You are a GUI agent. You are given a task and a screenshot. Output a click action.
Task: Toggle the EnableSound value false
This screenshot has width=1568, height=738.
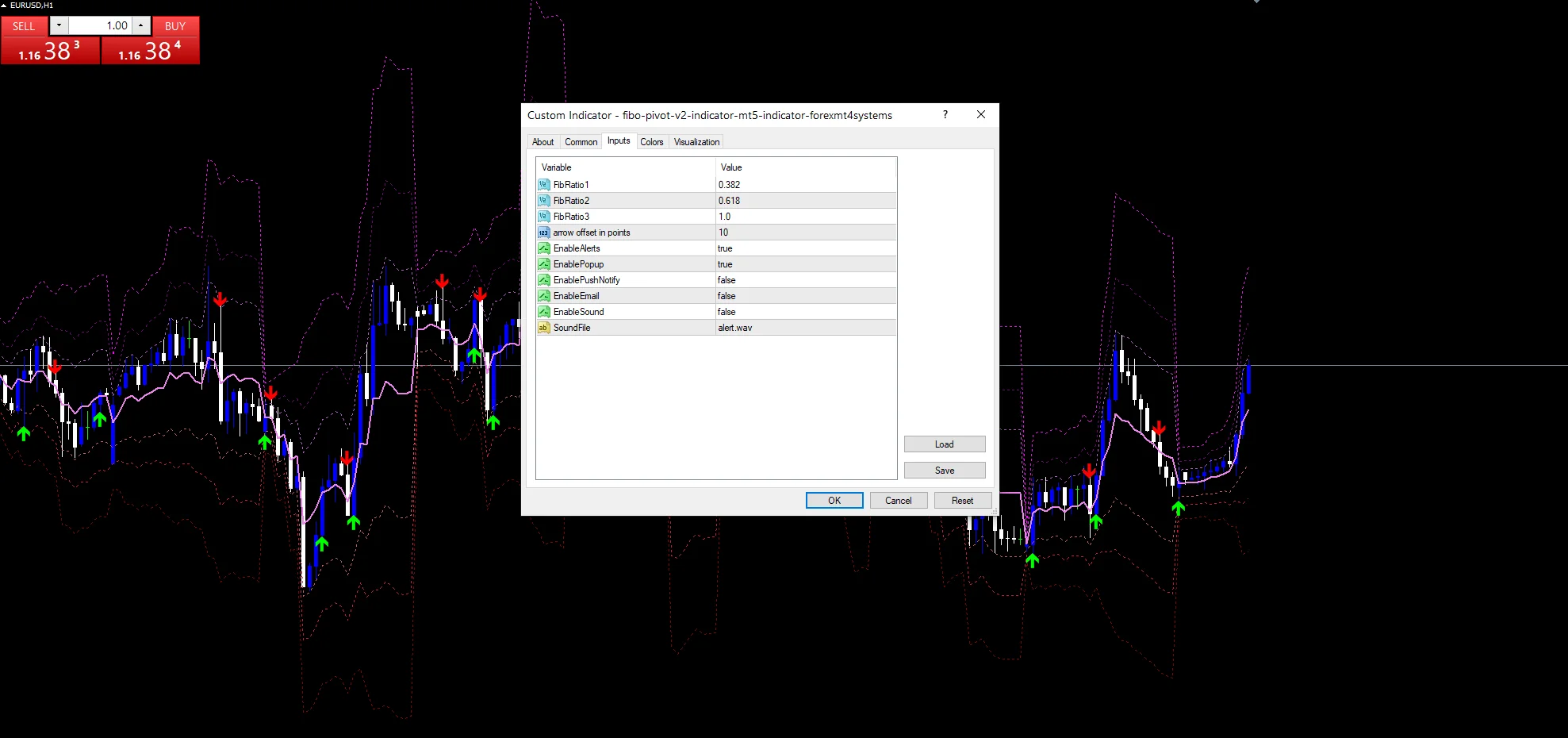coord(806,312)
